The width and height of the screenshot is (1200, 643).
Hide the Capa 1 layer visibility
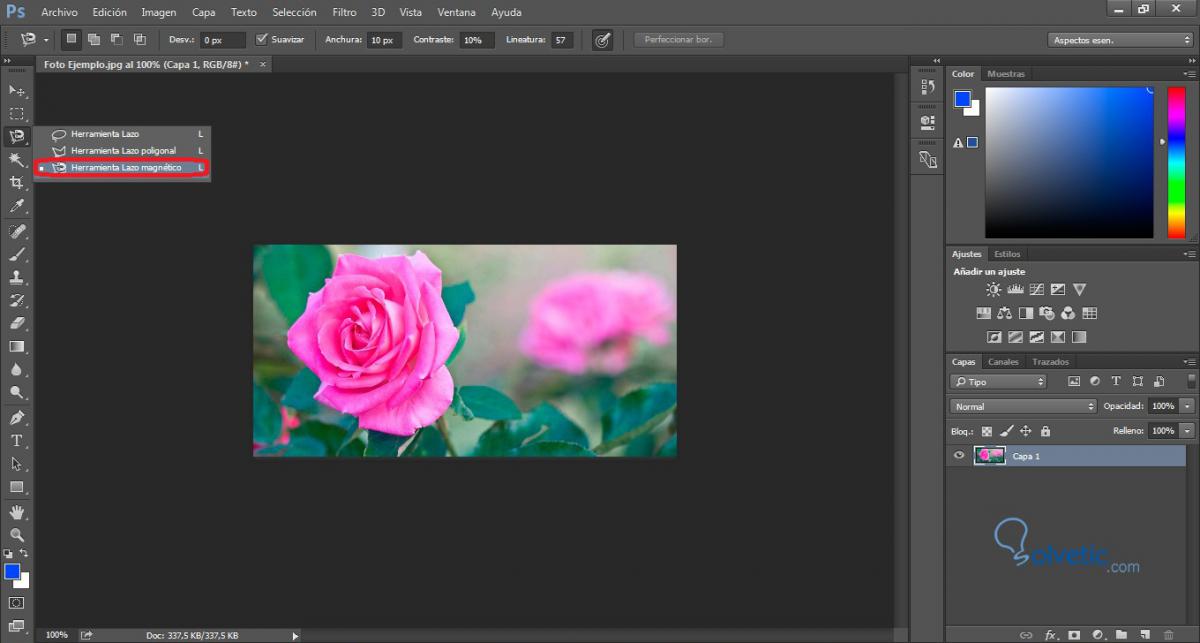pos(959,456)
